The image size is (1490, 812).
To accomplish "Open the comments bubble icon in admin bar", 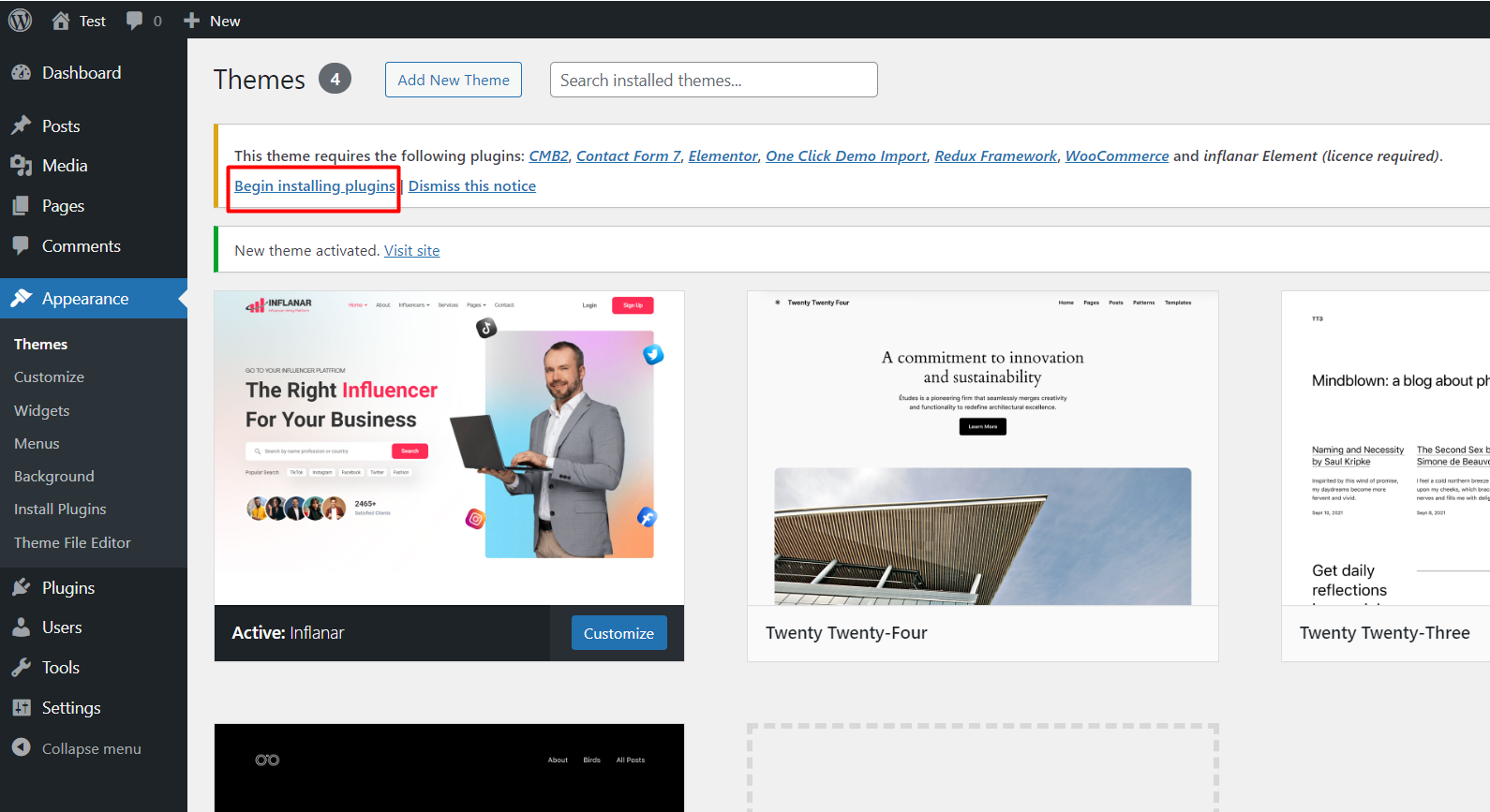I will point(135,21).
